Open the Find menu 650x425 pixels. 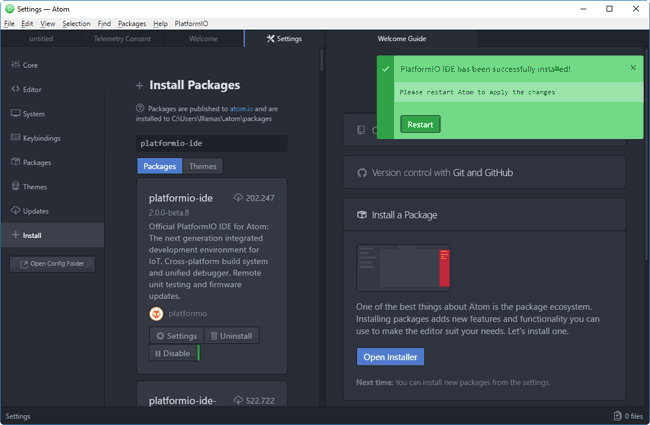tap(104, 24)
